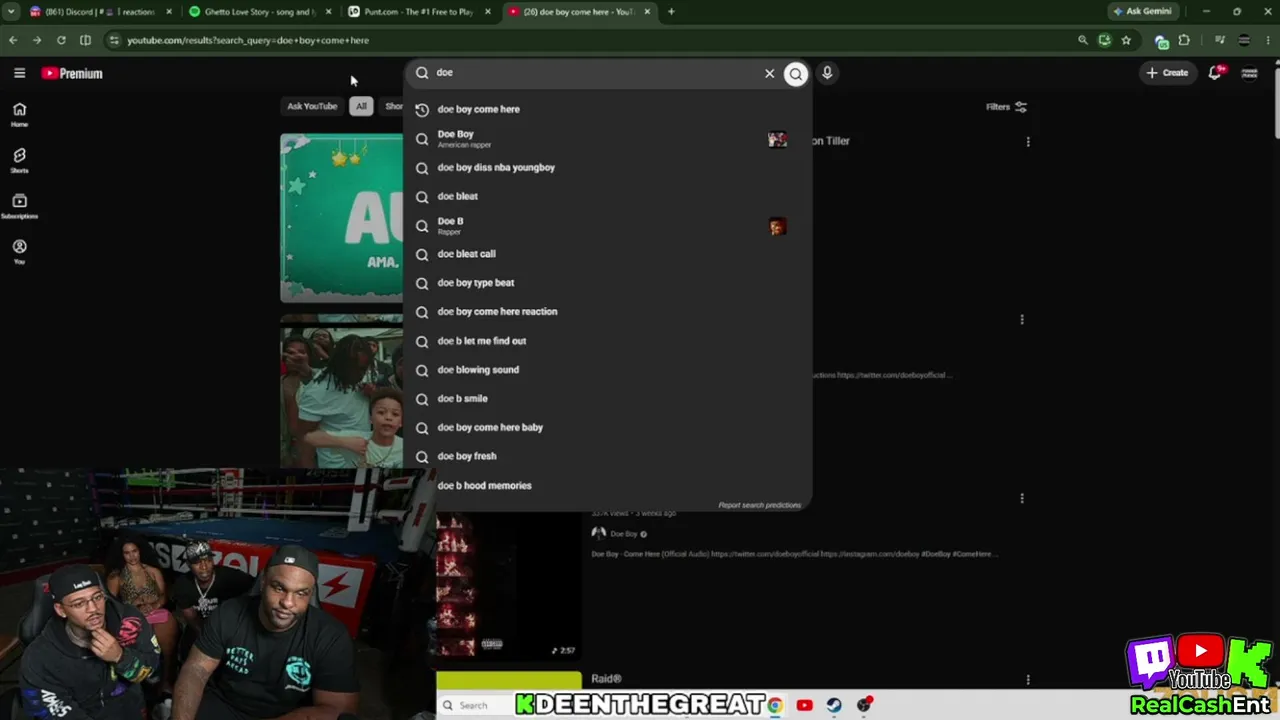This screenshot has height=720, width=1280.
Task: Pick suggestion 'doe boy type beat'
Action: [608, 283]
